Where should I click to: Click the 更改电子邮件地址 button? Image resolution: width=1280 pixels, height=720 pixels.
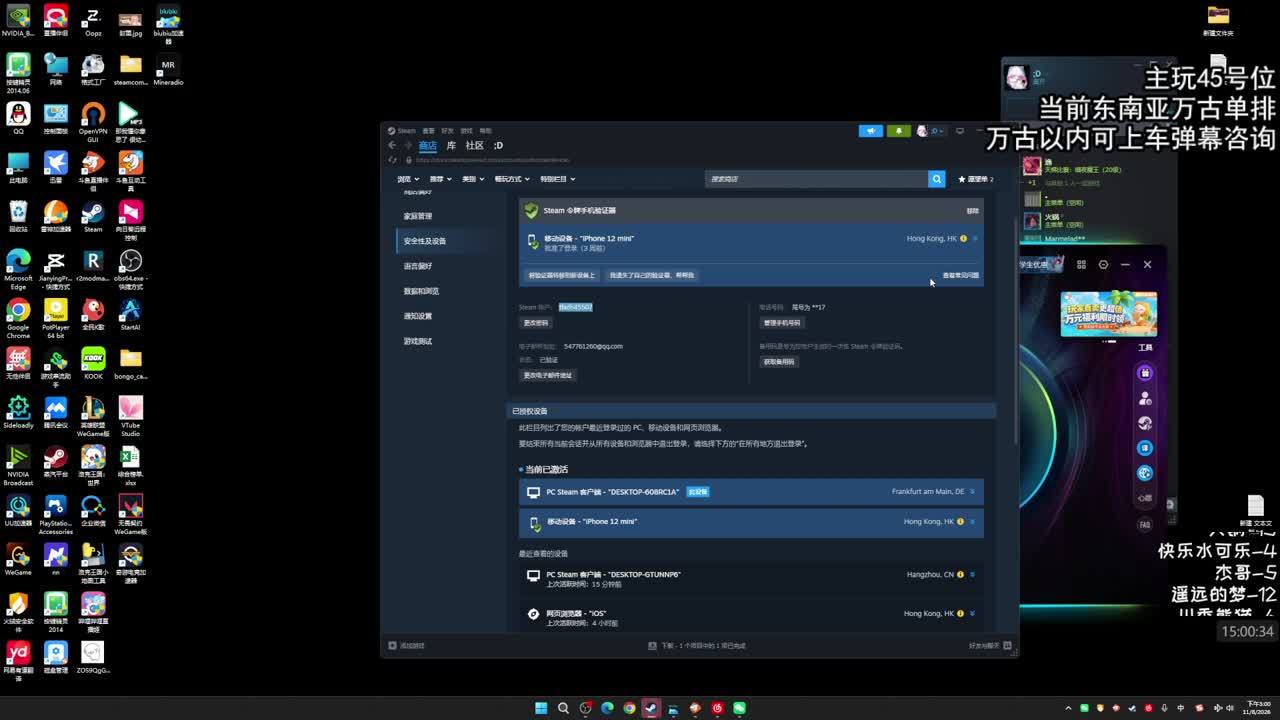pyautogui.click(x=548, y=375)
